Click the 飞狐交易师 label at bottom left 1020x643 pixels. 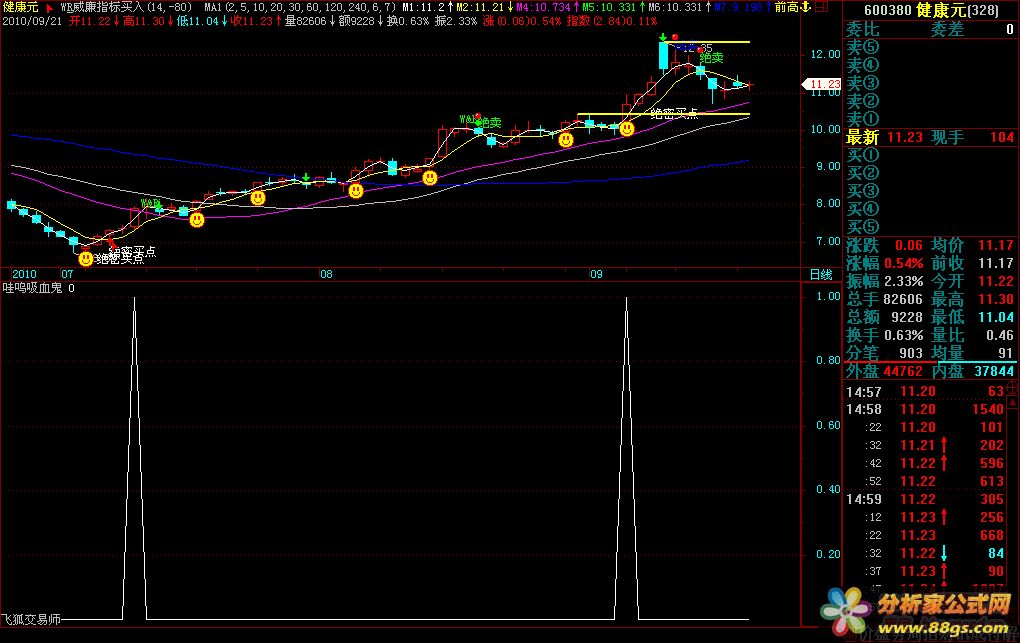pos(31,620)
